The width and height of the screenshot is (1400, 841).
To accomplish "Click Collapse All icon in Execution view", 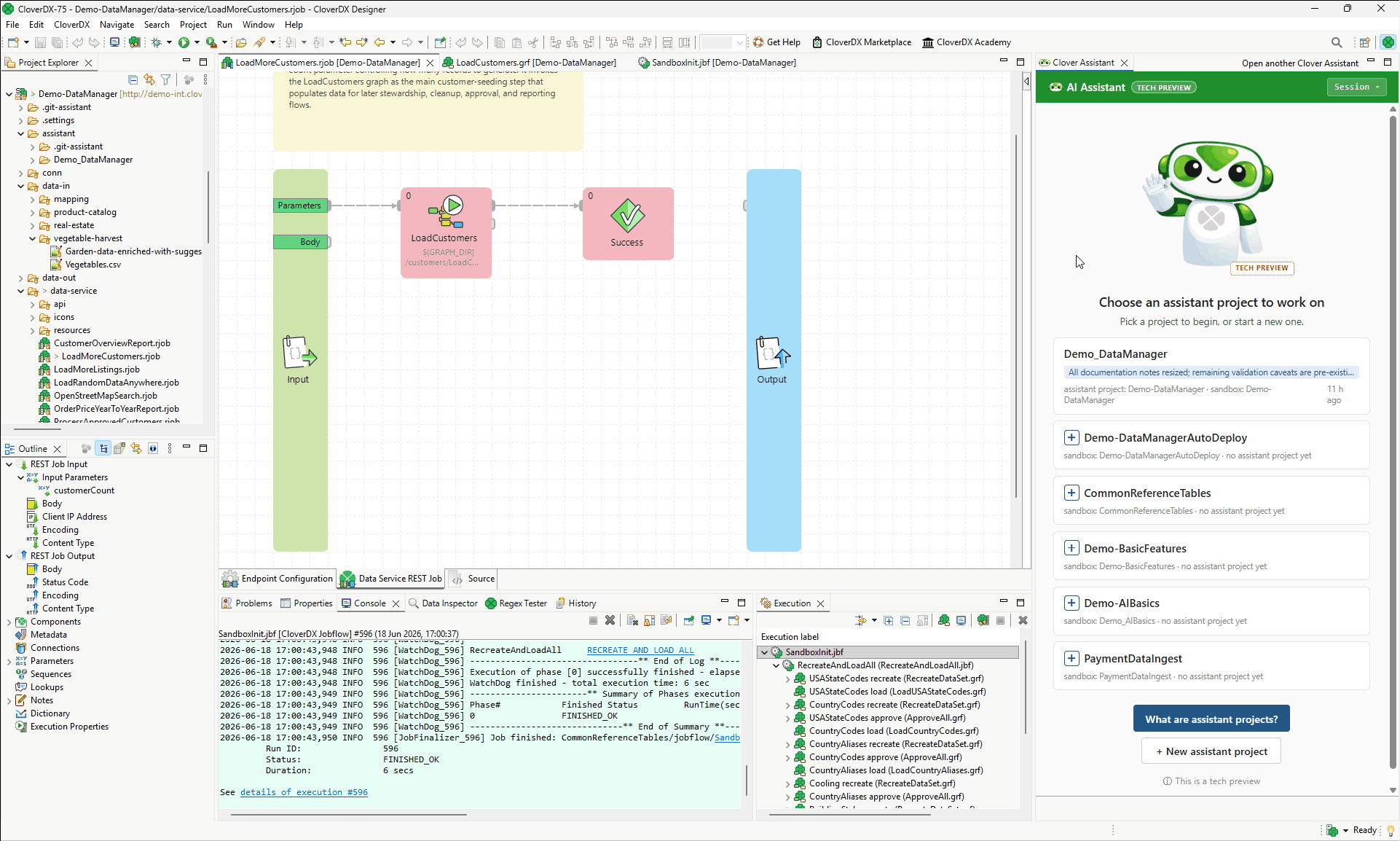I will coord(905,620).
